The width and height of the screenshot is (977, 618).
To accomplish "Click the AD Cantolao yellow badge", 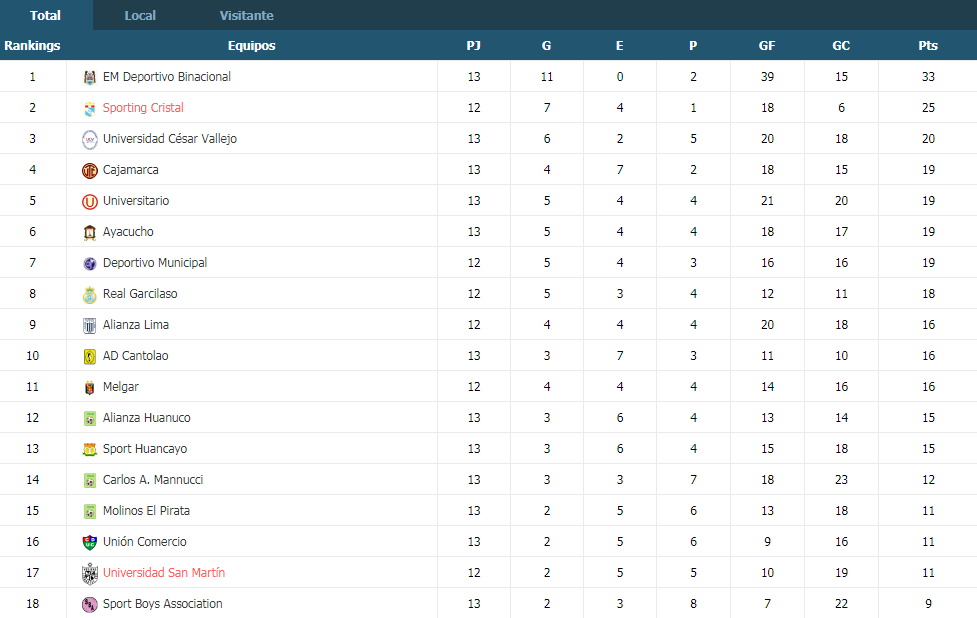I will pyautogui.click(x=90, y=356).
